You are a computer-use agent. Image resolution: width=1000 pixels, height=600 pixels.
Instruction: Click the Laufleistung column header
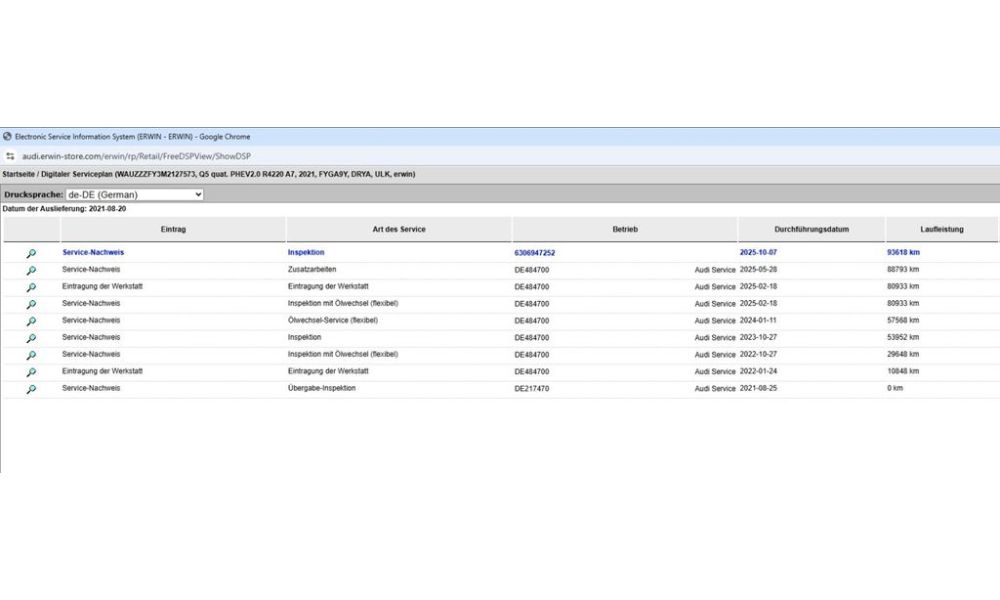941,230
